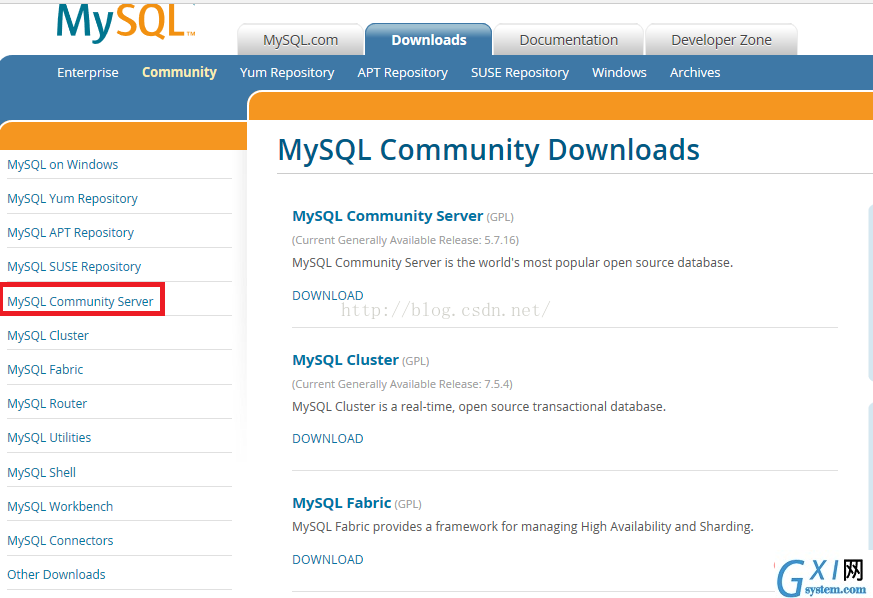Screen dimensions: 873x598
Task: Click DOWNLOAD under MySQL Fabric
Action: point(328,560)
